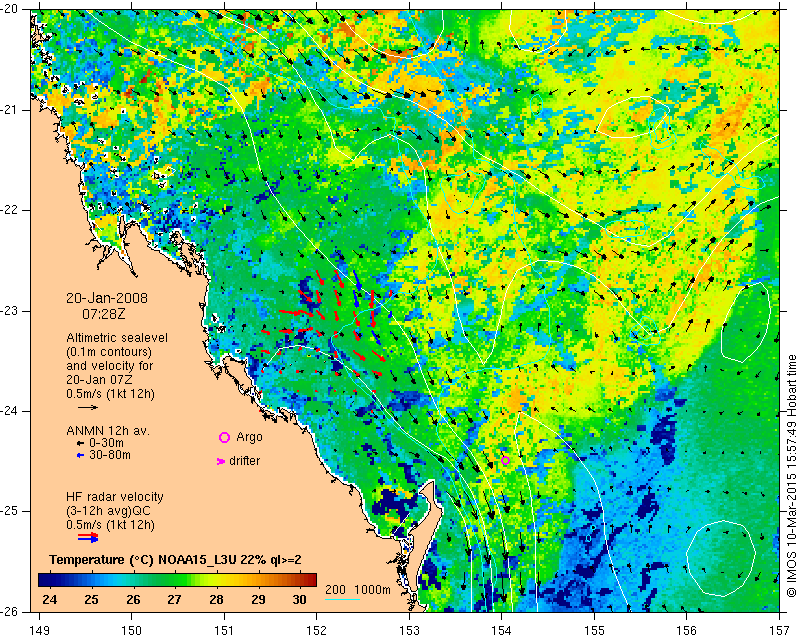Click the latitude axis label '-24'
The image size is (800, 640).
click(10, 411)
